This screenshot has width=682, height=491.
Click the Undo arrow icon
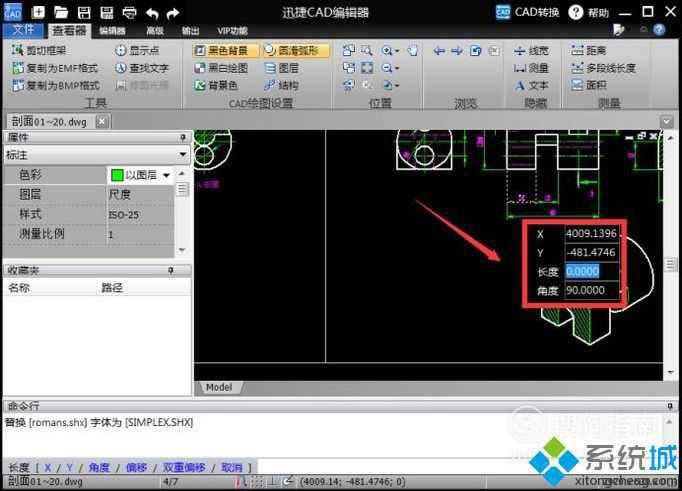pos(152,13)
